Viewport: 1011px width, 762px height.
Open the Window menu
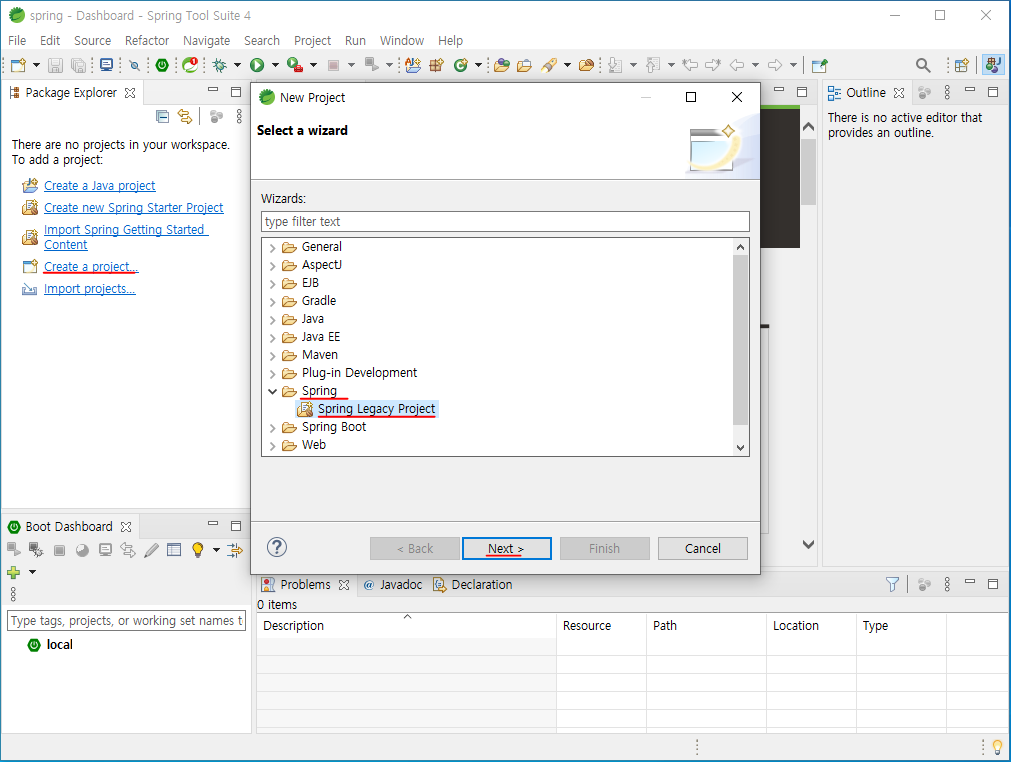pos(402,41)
